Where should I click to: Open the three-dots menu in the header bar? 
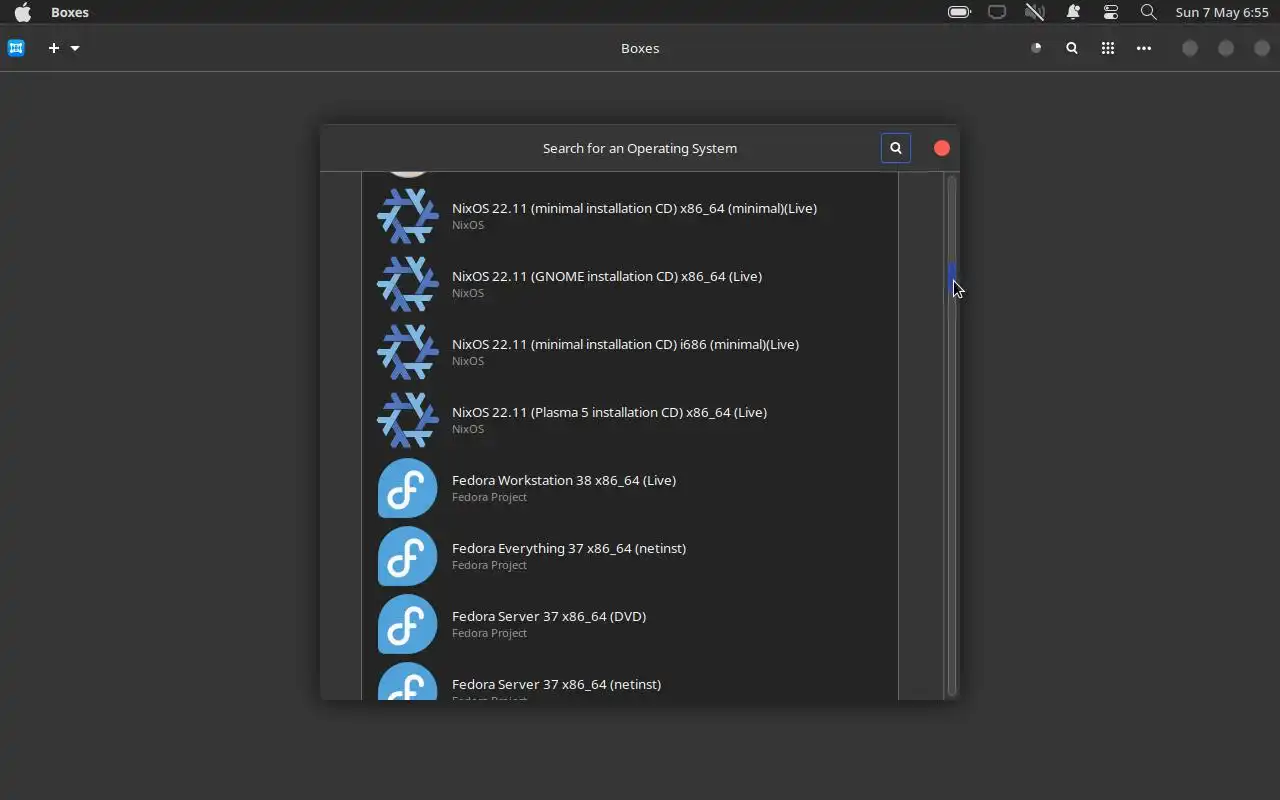(x=1144, y=48)
